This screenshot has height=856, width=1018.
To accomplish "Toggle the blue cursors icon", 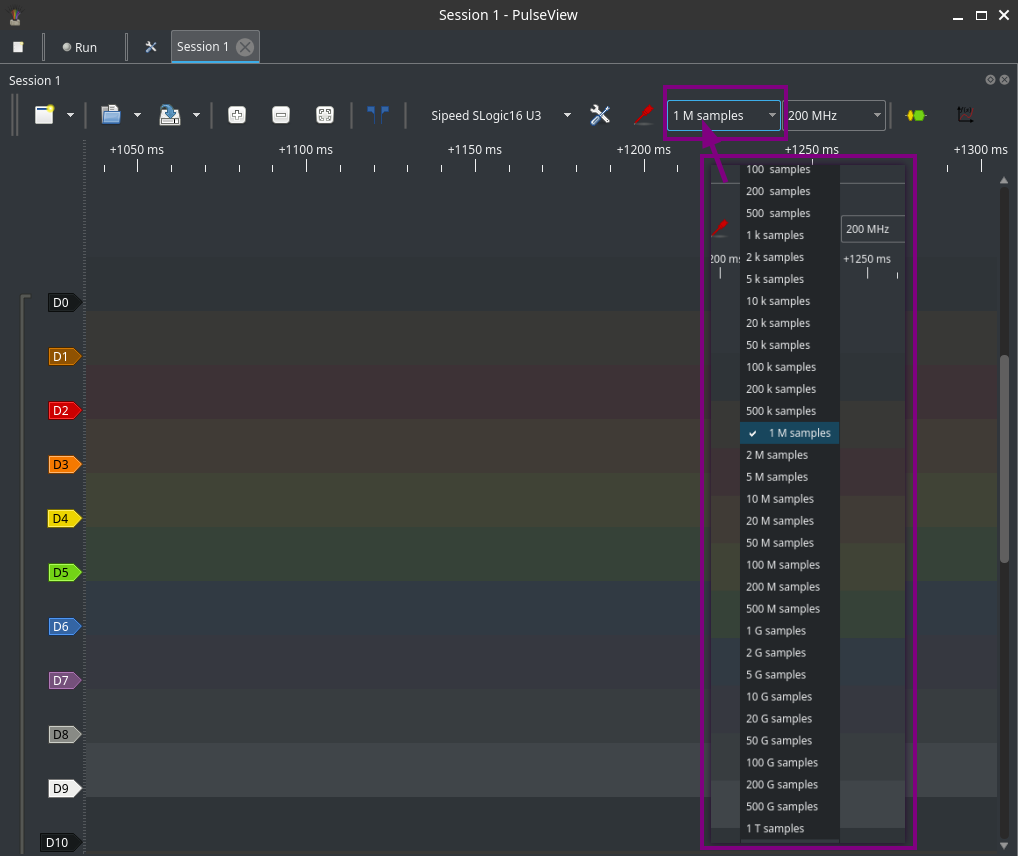I will tap(377, 115).
